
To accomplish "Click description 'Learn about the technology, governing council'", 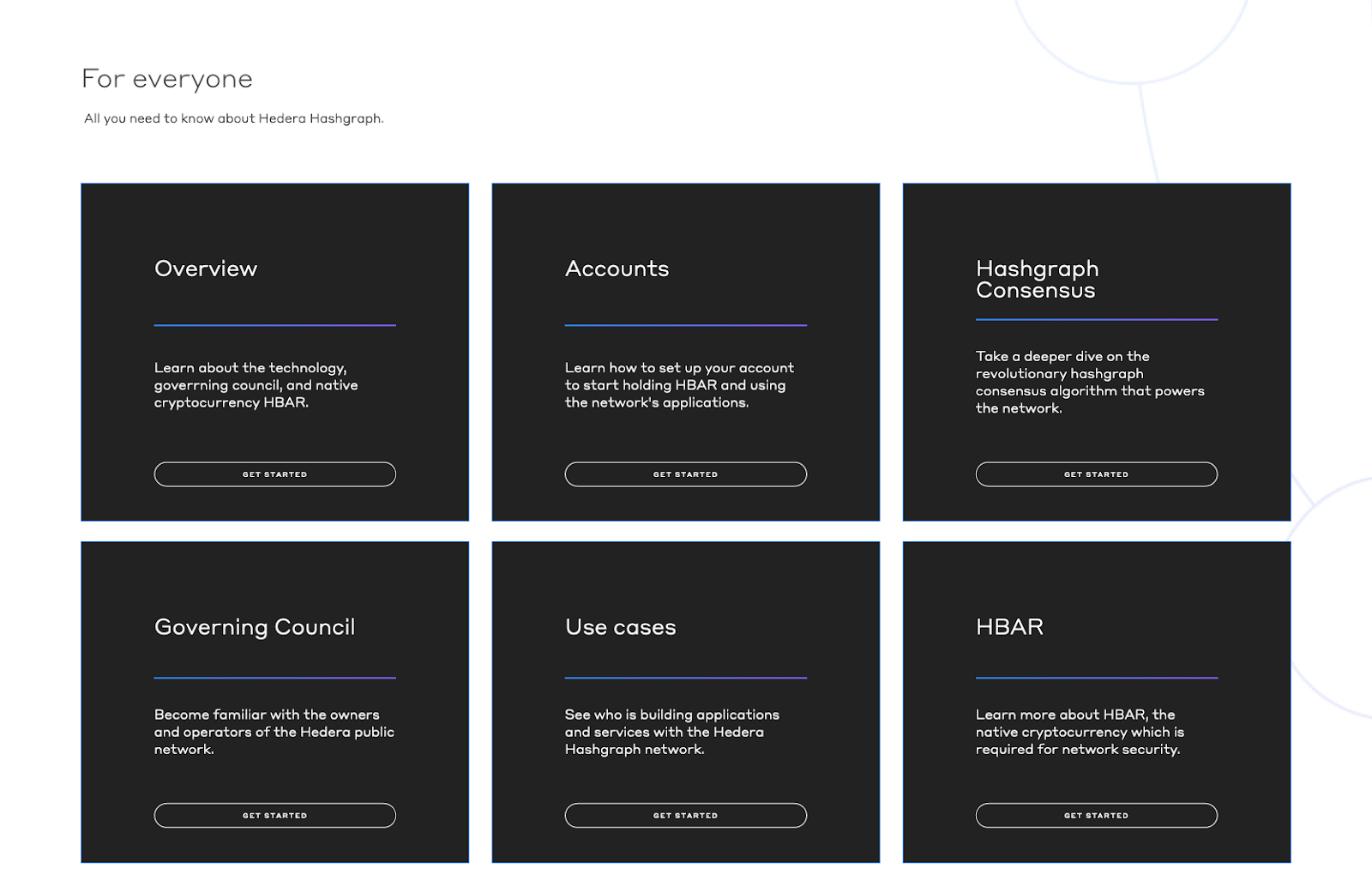I will 256,385.
